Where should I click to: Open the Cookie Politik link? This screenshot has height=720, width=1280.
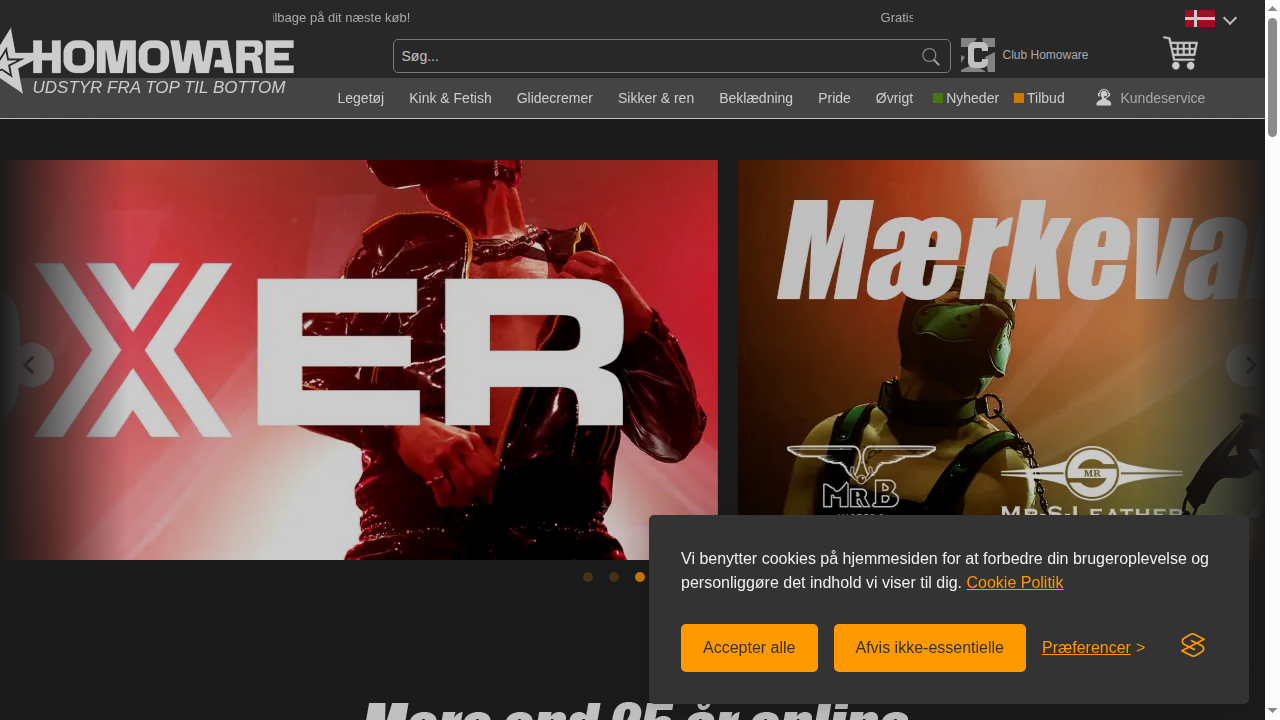[x=1014, y=583]
